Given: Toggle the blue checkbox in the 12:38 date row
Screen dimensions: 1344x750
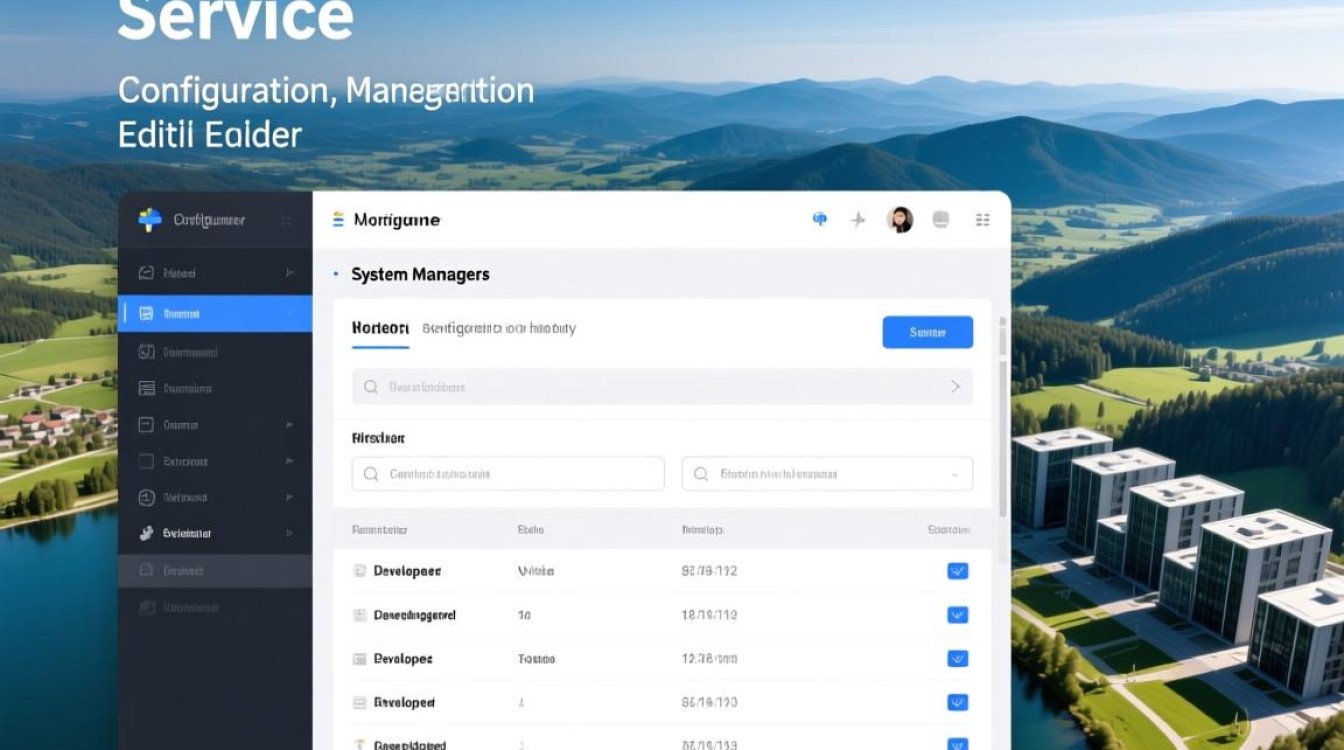Looking at the screenshot, I should (957, 659).
